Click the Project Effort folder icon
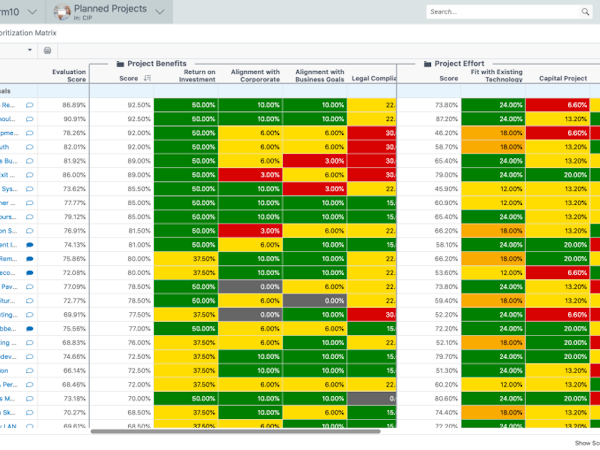The image size is (600, 450). [427, 64]
